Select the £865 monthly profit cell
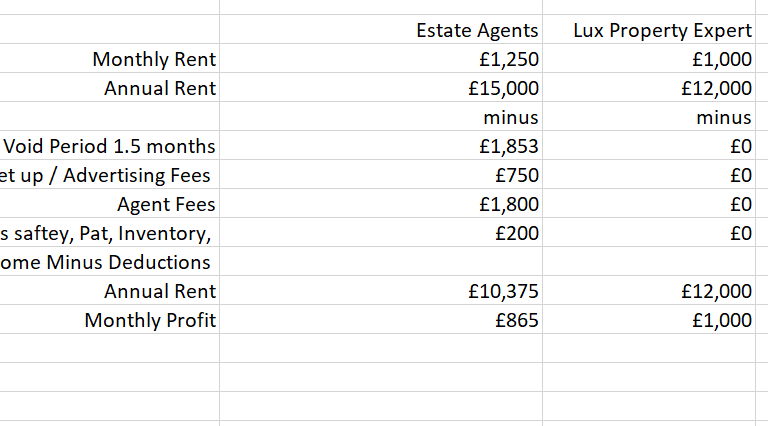Viewport: 768px width, 426px height. click(x=517, y=321)
